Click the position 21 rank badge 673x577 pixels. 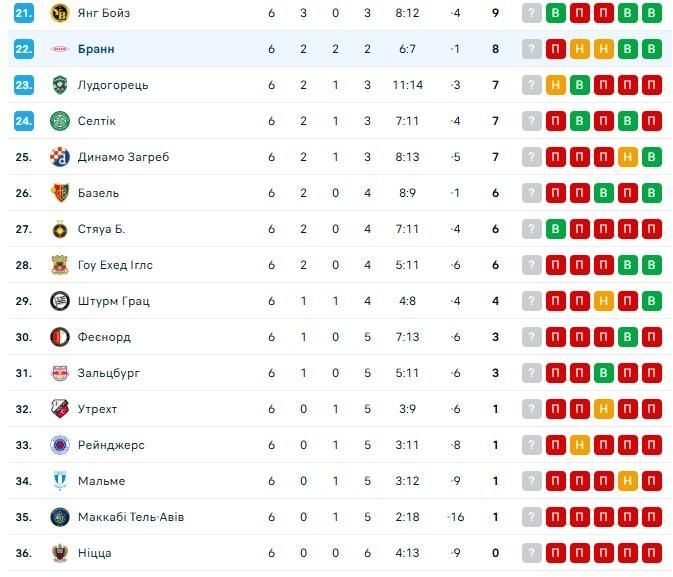click(24, 13)
